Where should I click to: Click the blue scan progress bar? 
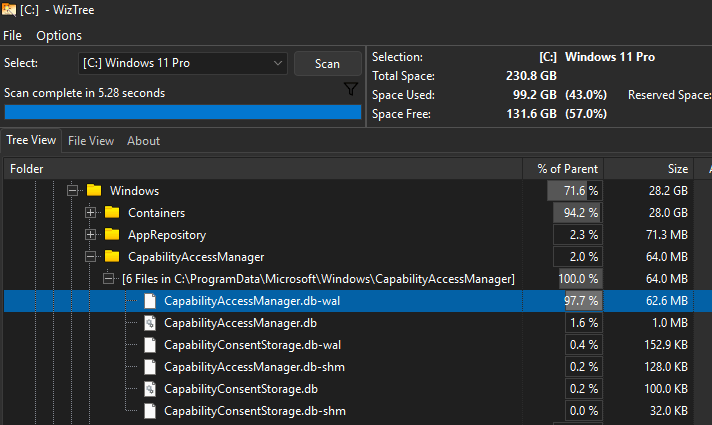pos(183,112)
